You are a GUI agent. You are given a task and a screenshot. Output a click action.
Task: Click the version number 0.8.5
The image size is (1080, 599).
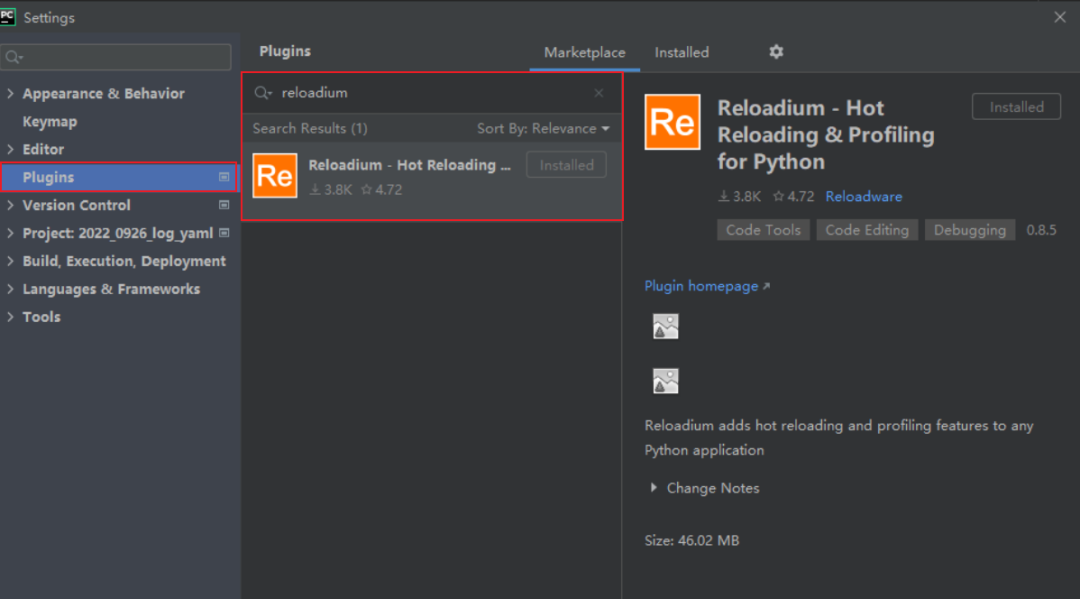click(1041, 230)
